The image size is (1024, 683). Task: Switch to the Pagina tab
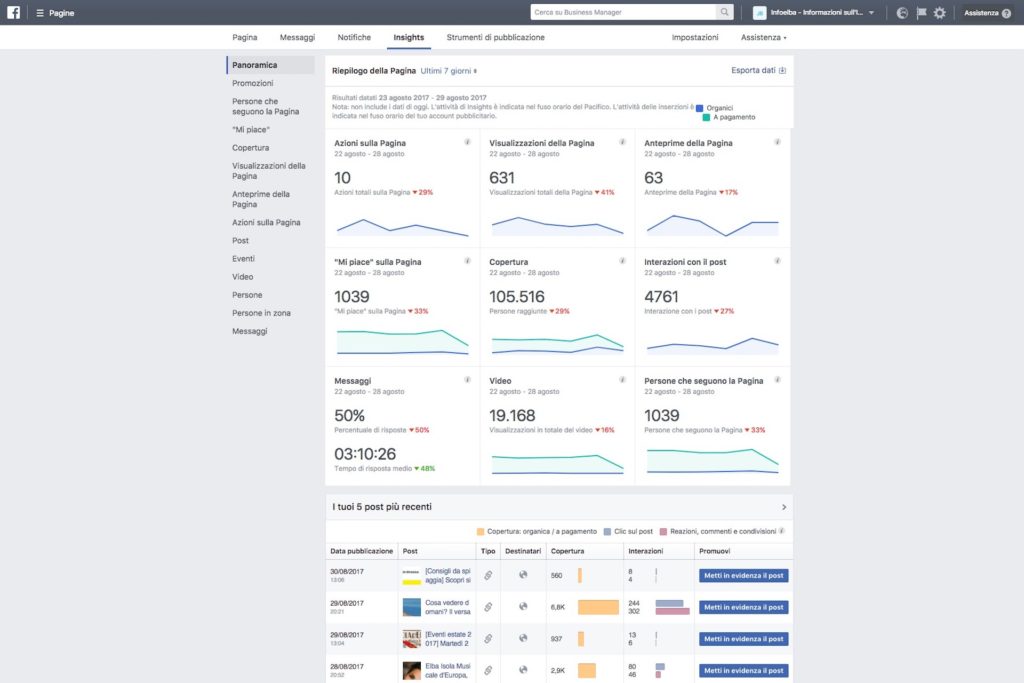point(245,37)
